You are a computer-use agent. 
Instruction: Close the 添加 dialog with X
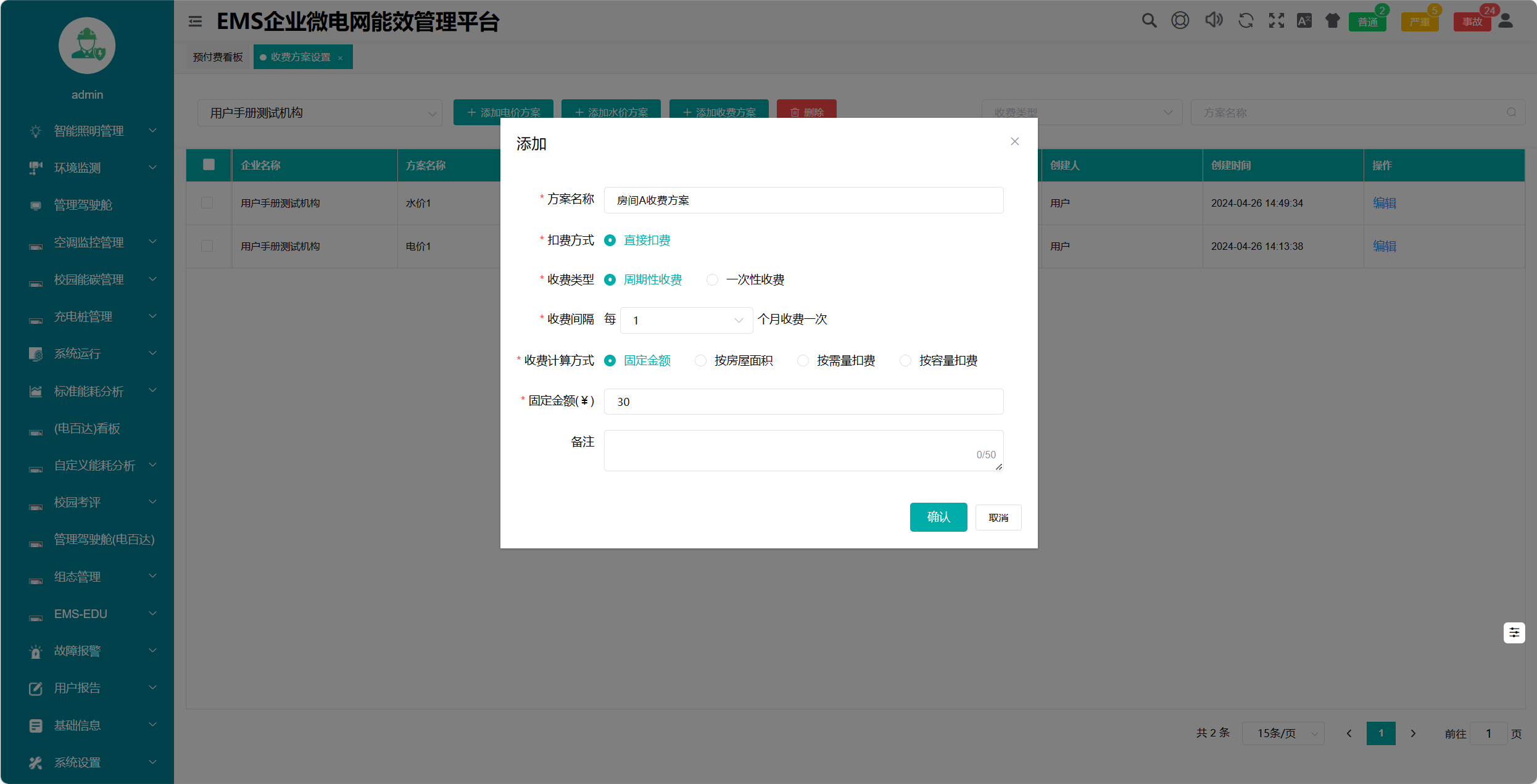click(1014, 141)
